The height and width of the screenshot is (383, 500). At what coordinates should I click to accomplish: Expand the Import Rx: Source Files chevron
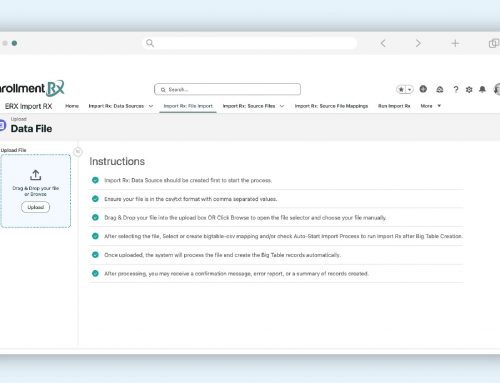click(282, 106)
